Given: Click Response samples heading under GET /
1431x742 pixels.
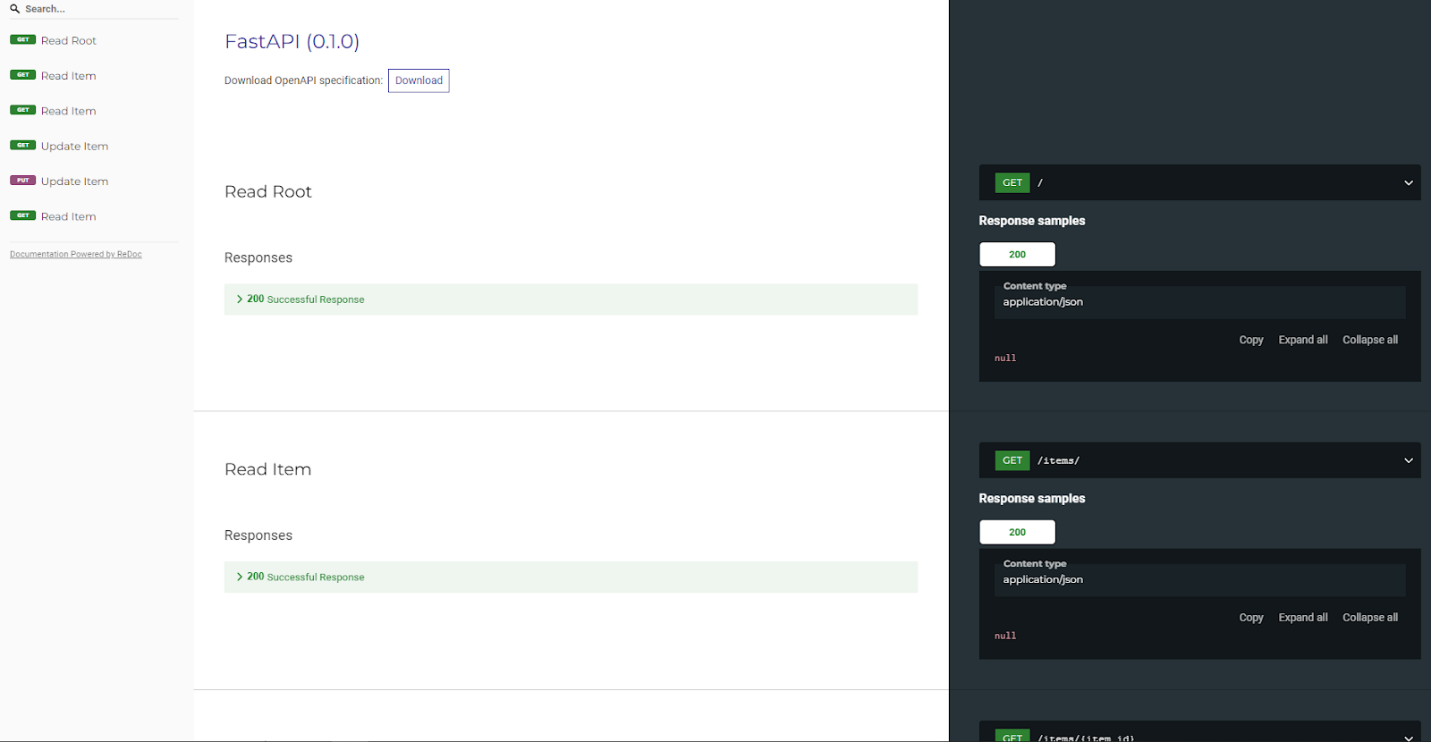Looking at the screenshot, I should (x=1032, y=221).
